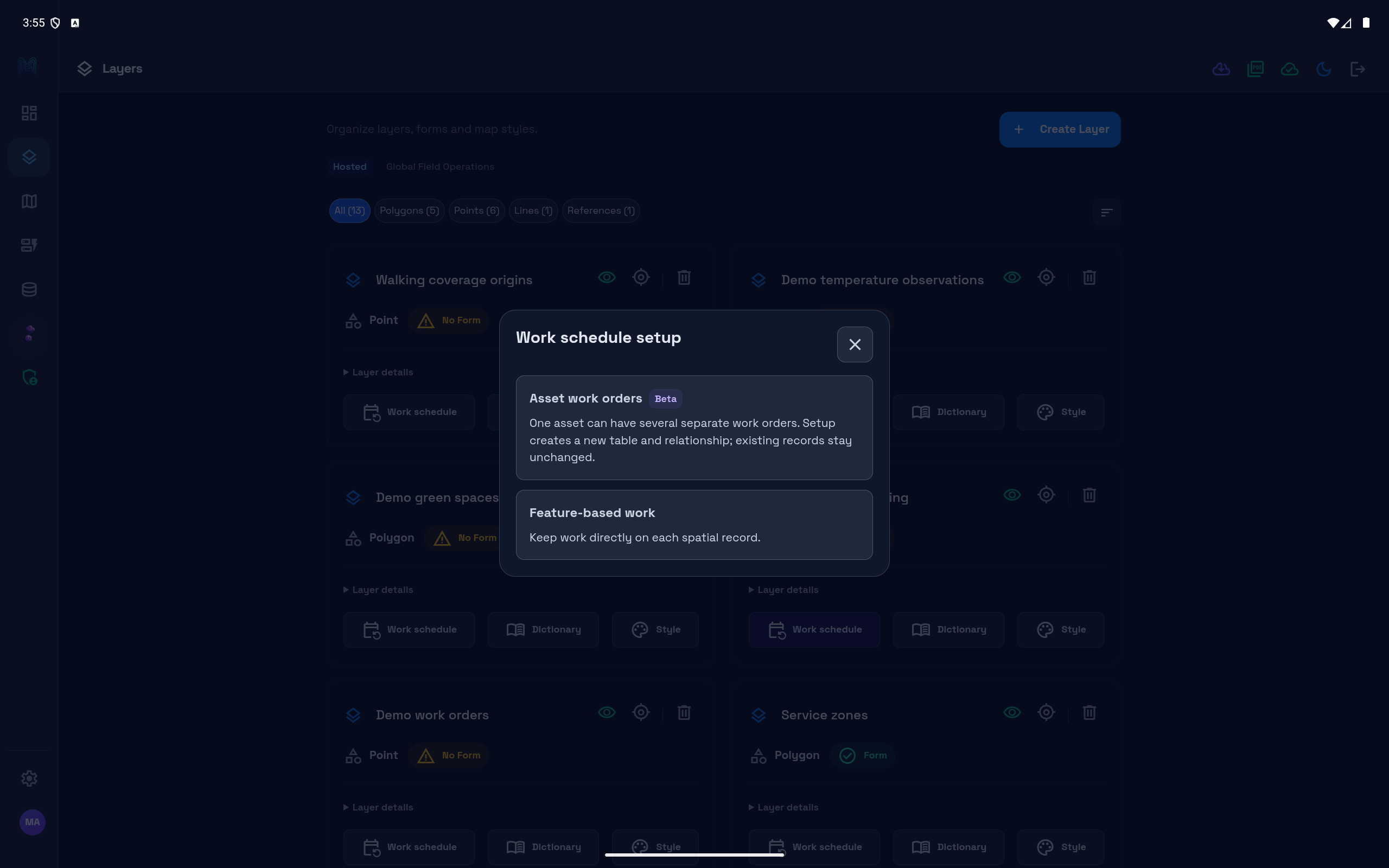
Task: Open the purple cubes sidebar icon
Action: pyautogui.click(x=29, y=333)
